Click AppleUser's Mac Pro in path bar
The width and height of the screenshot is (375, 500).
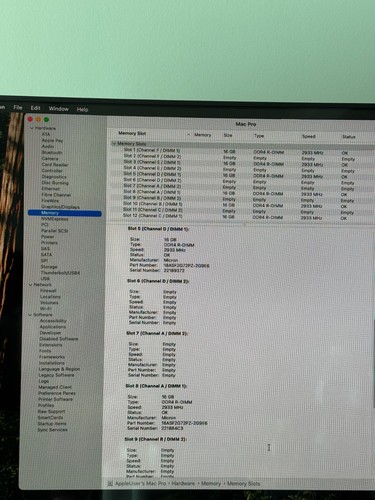click(x=140, y=483)
